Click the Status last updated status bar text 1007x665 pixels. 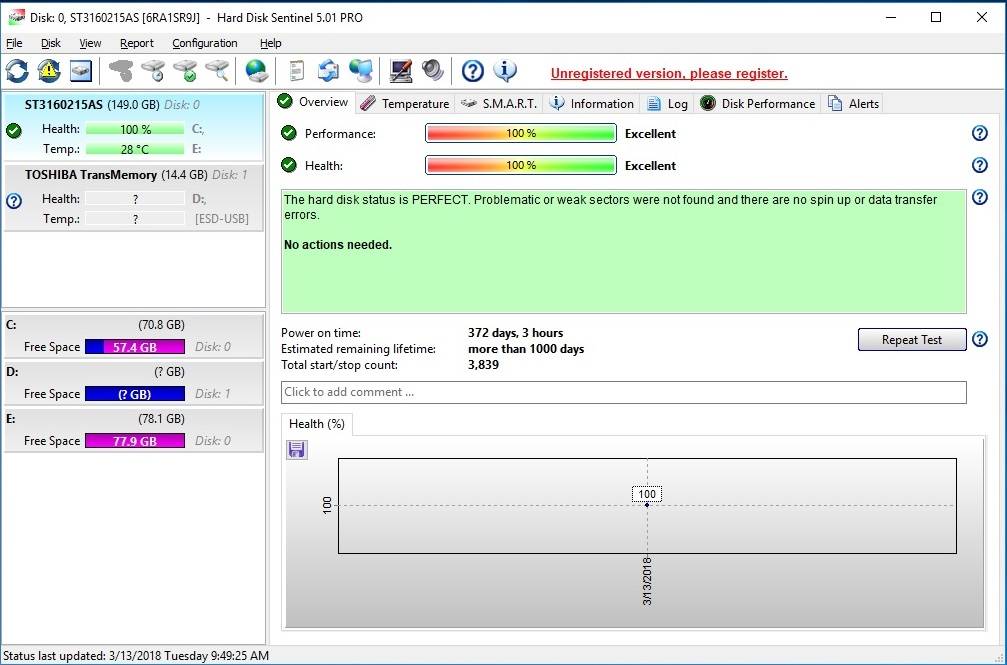pos(136,656)
